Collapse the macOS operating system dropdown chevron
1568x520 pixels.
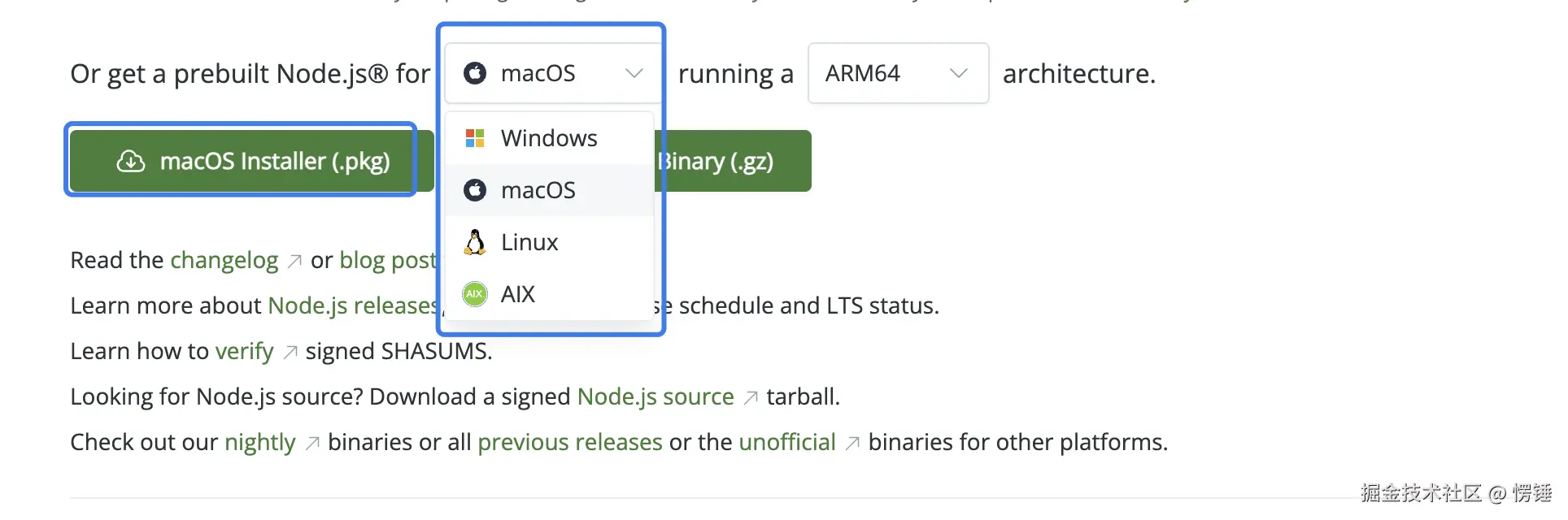(634, 74)
